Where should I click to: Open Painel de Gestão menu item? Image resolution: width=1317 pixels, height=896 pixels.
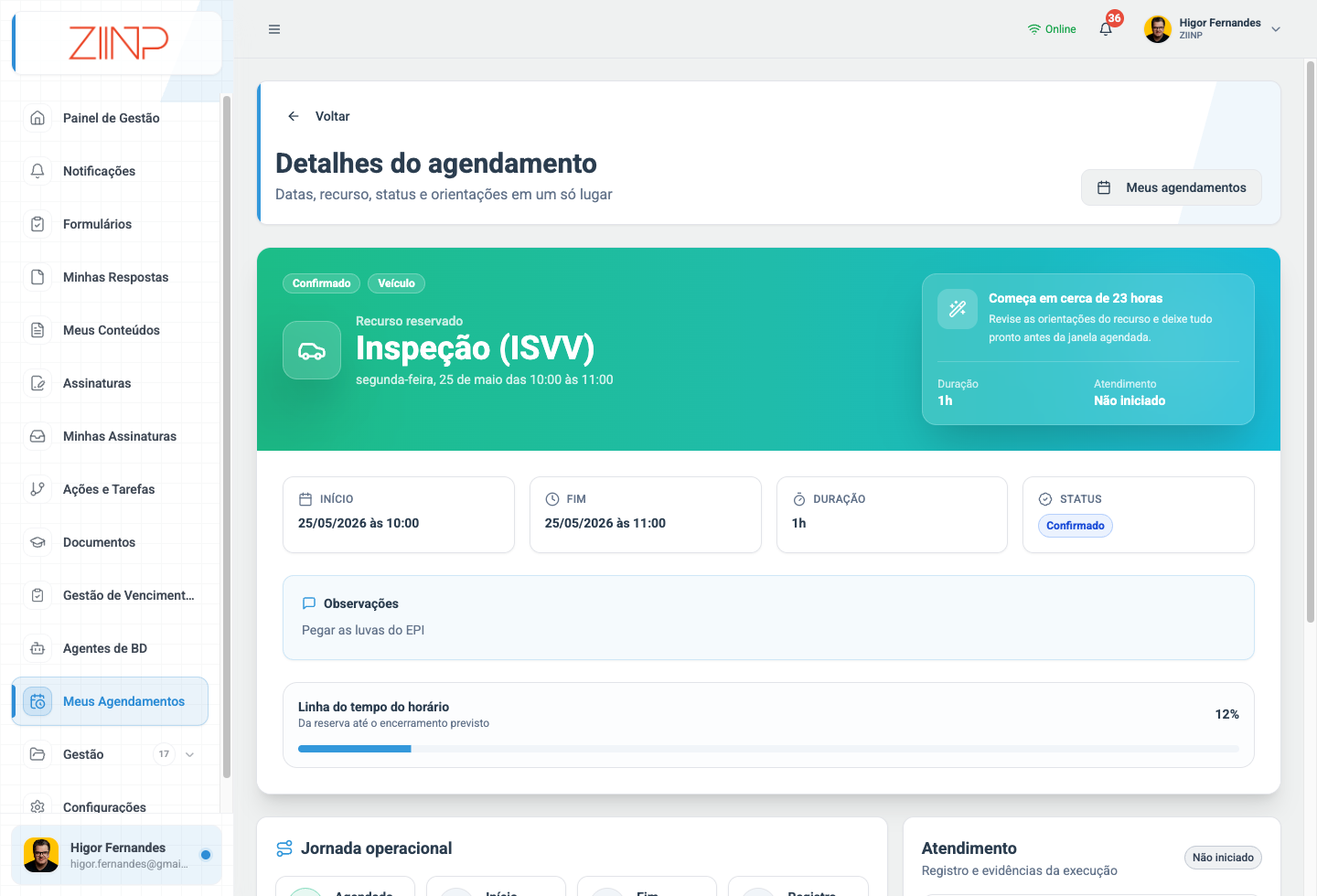pos(111,118)
